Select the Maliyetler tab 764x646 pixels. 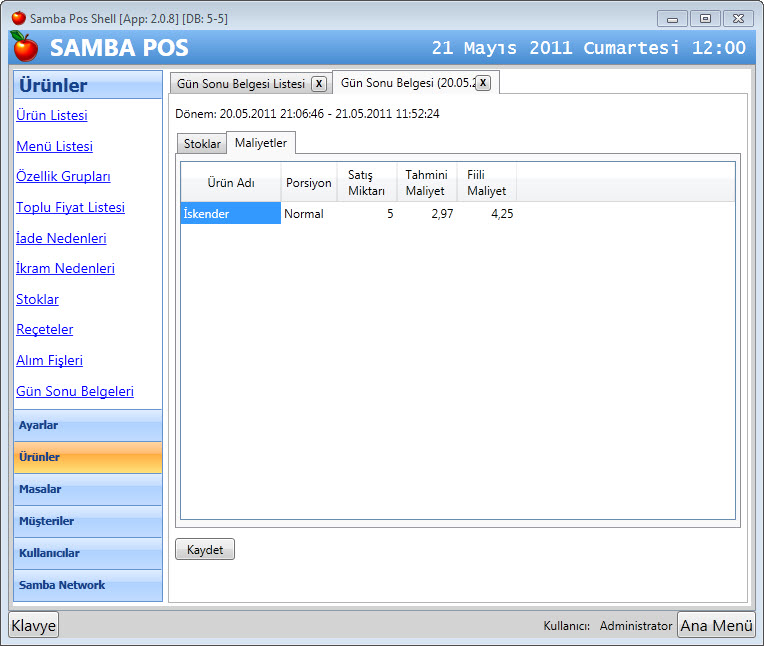[260, 143]
